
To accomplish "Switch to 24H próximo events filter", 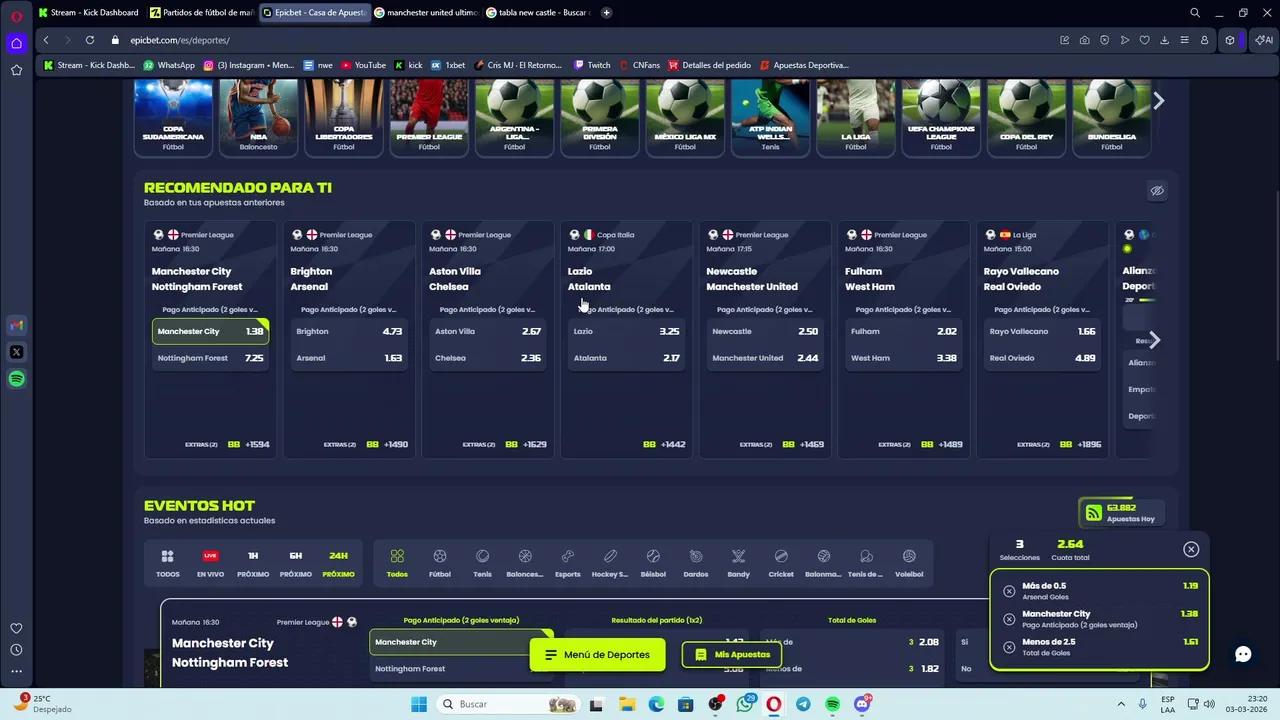I will (338, 562).
